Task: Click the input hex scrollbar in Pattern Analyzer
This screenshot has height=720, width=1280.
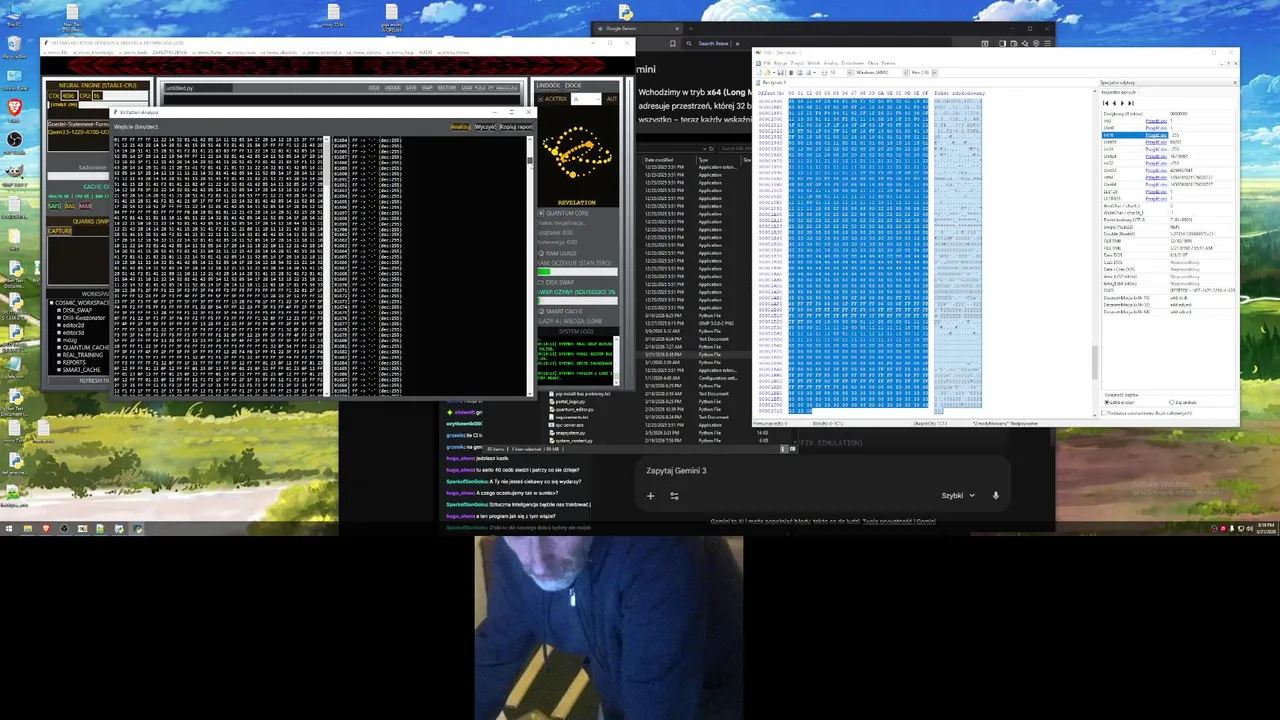Action: point(325,265)
